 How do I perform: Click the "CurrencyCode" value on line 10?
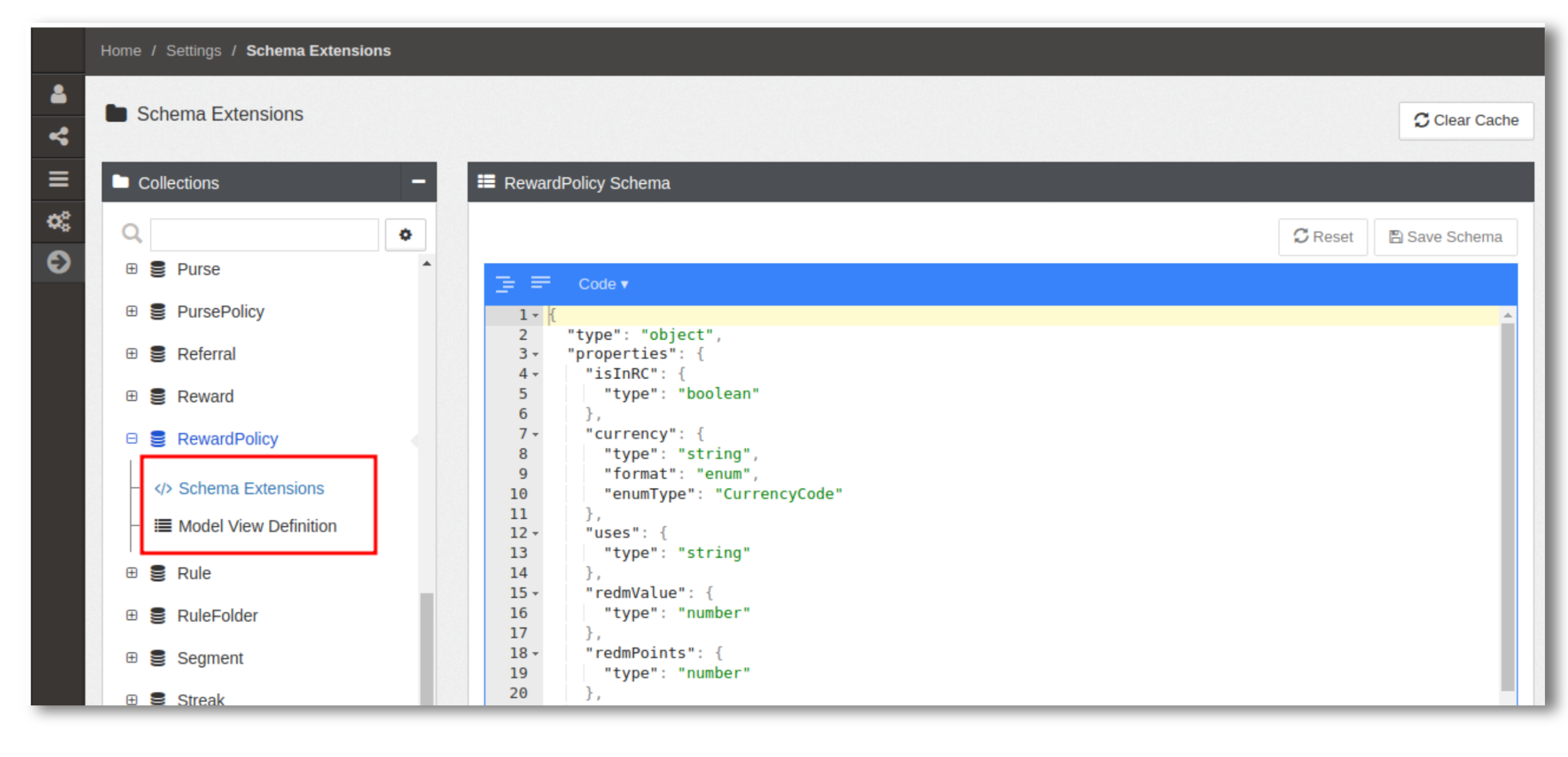point(778,494)
